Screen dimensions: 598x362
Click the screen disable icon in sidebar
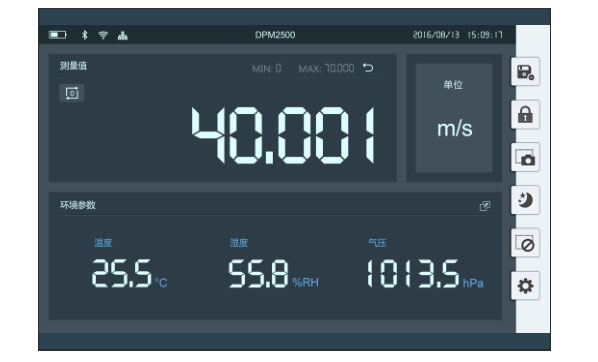pyautogui.click(x=525, y=243)
